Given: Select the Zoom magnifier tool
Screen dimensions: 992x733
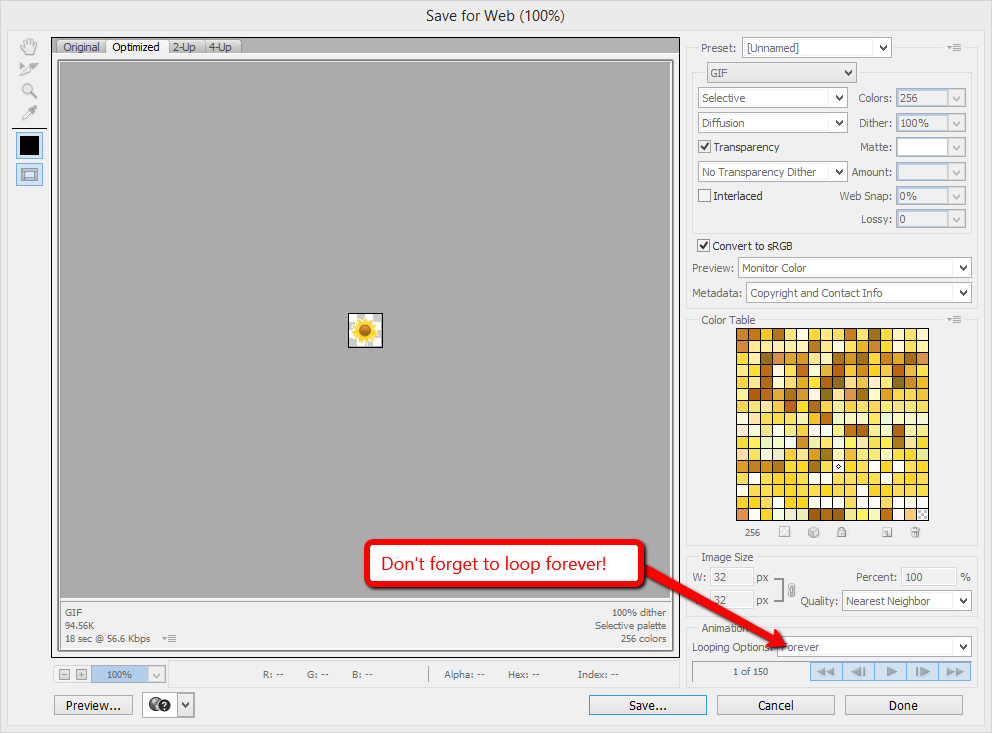Looking at the screenshot, I should click(29, 91).
